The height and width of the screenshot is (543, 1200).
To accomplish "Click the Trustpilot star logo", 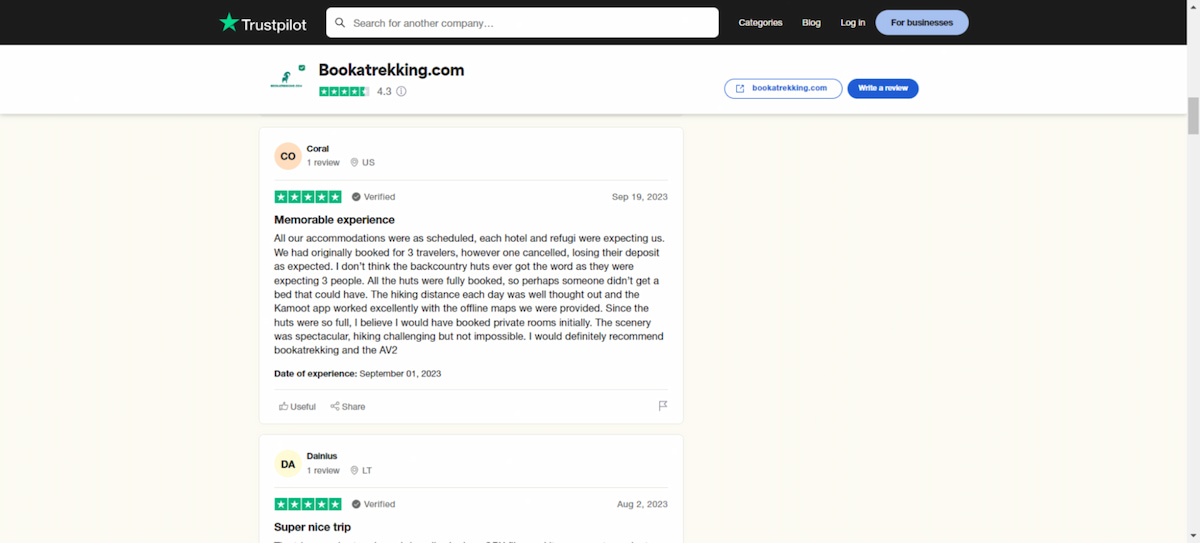I will tap(229, 22).
